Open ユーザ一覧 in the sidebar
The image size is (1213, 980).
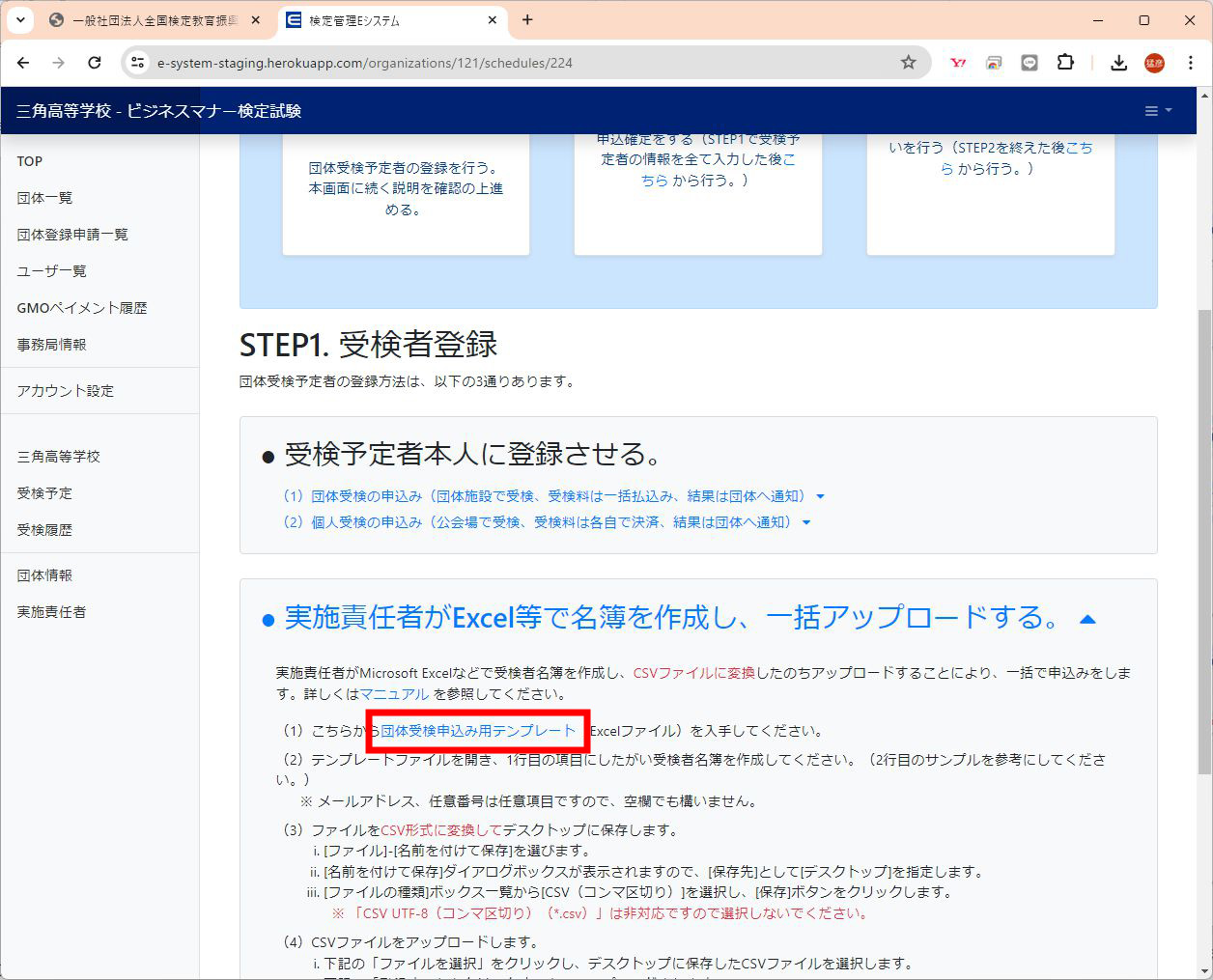(x=51, y=271)
